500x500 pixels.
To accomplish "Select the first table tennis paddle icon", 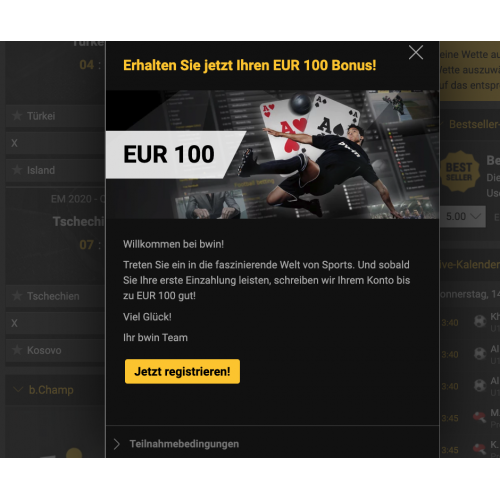I will coord(480,417).
